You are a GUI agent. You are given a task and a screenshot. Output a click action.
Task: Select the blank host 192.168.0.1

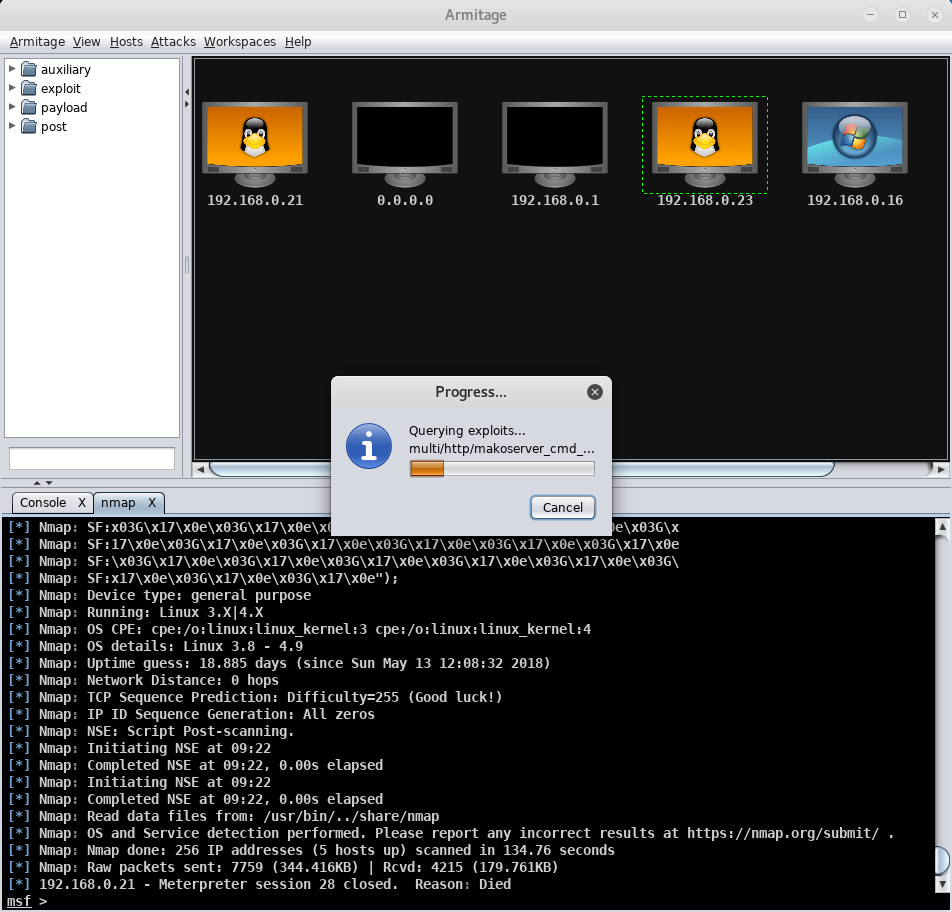(555, 145)
